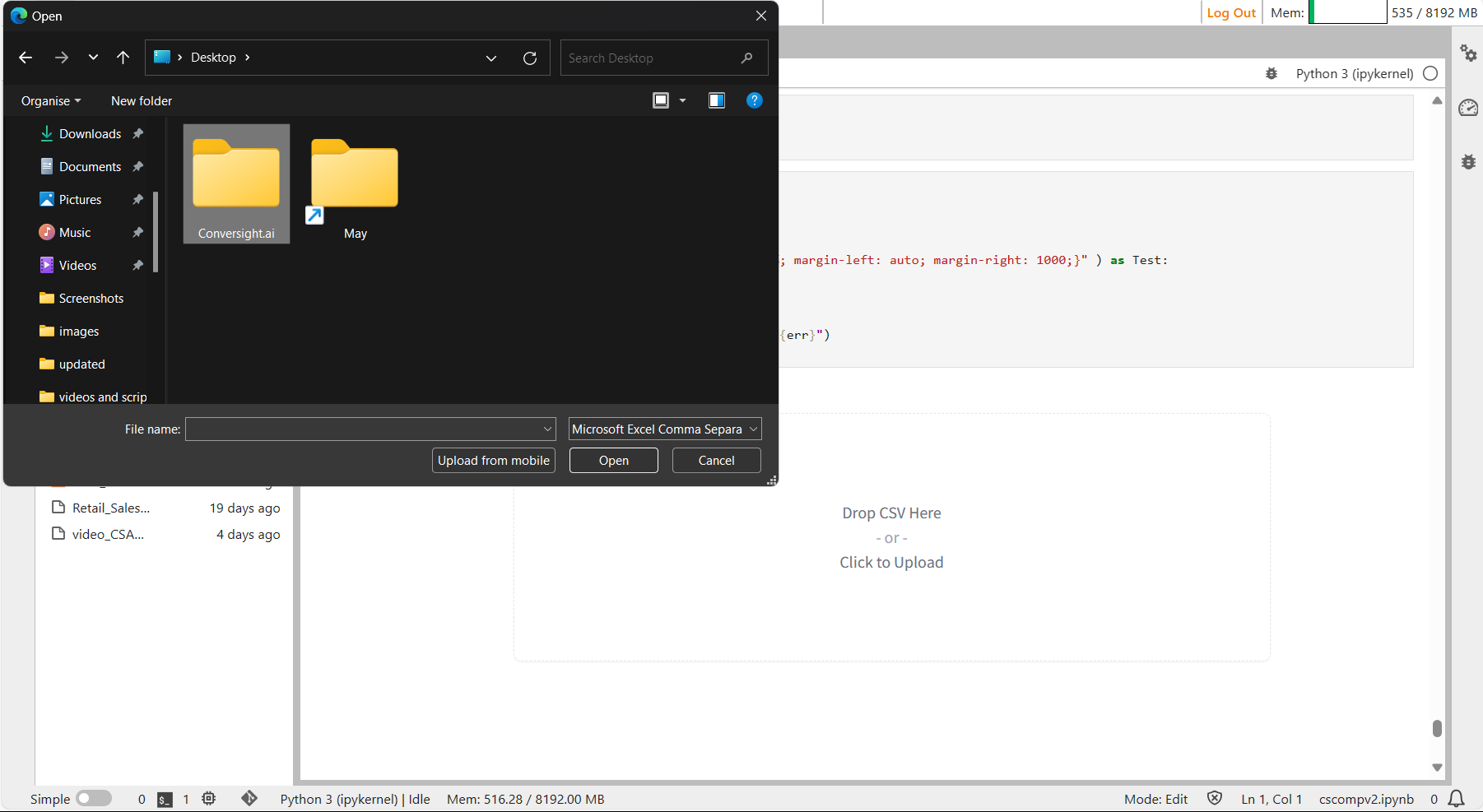Click Python 3 (ipykernel) | Idle status

pos(355,799)
